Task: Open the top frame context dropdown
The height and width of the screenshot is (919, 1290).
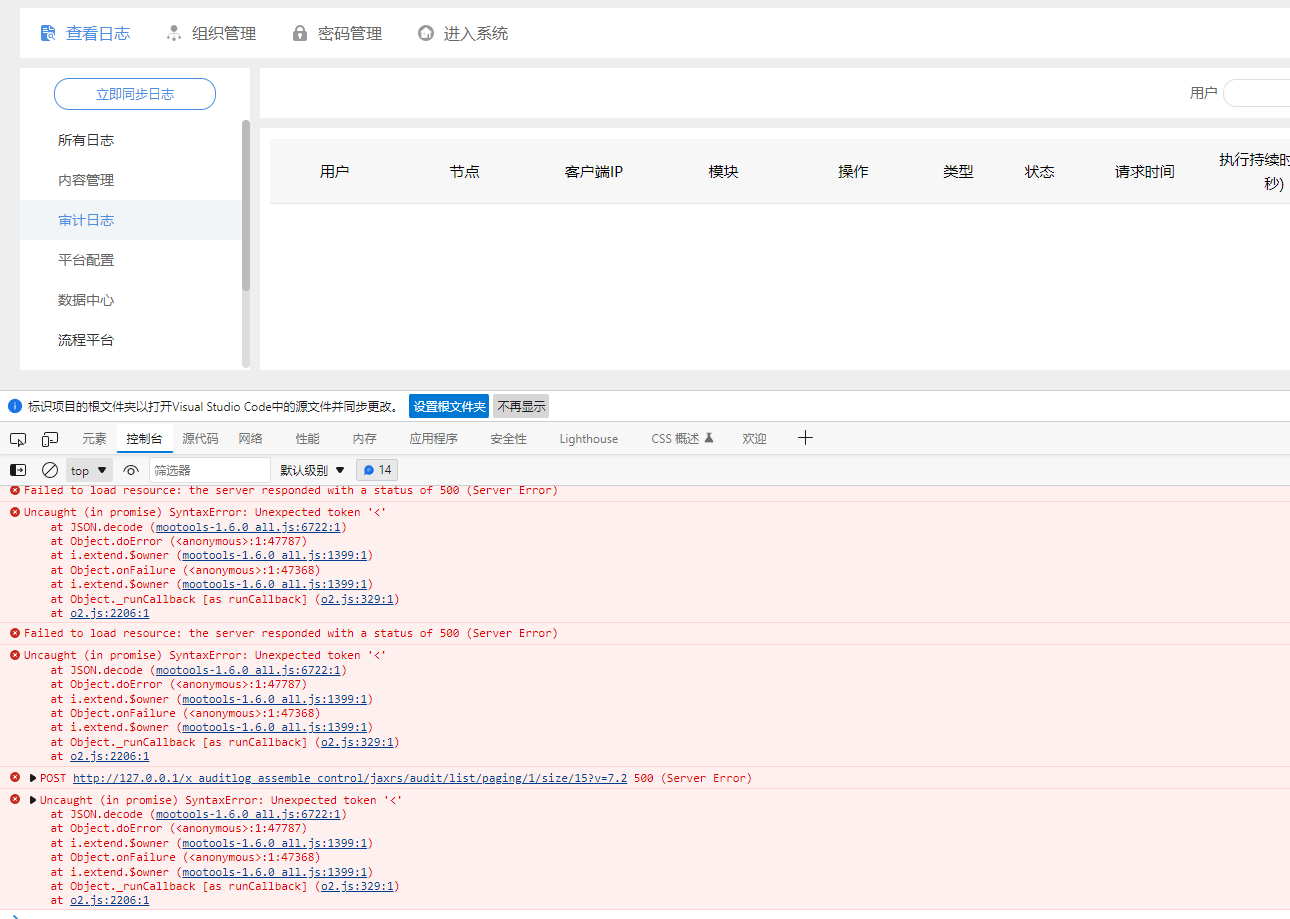Action: [x=88, y=469]
